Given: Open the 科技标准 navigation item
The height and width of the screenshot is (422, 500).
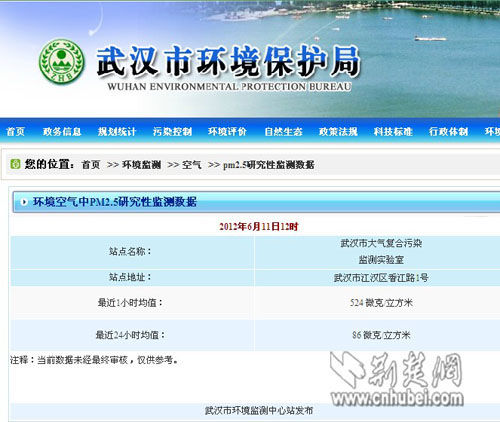Looking at the screenshot, I should coord(393,131).
